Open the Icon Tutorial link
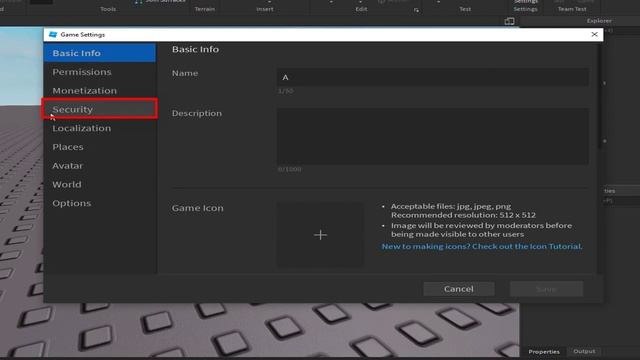 [x=482, y=247]
